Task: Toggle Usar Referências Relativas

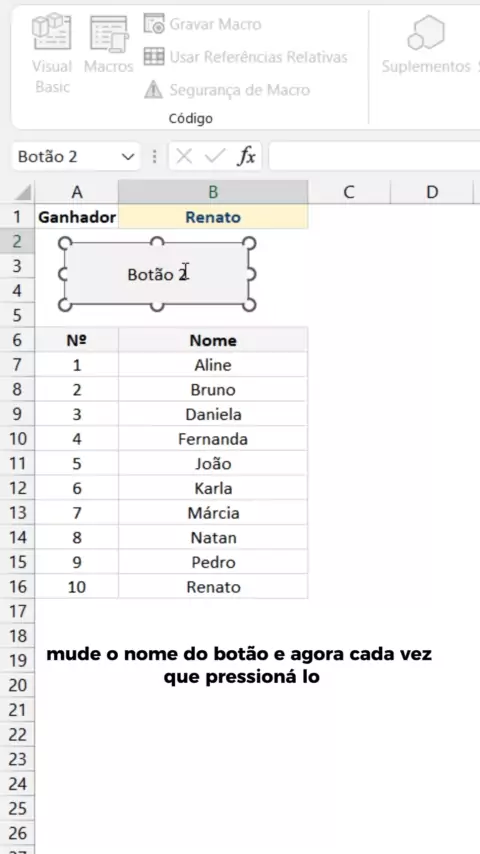Action: (x=245, y=57)
